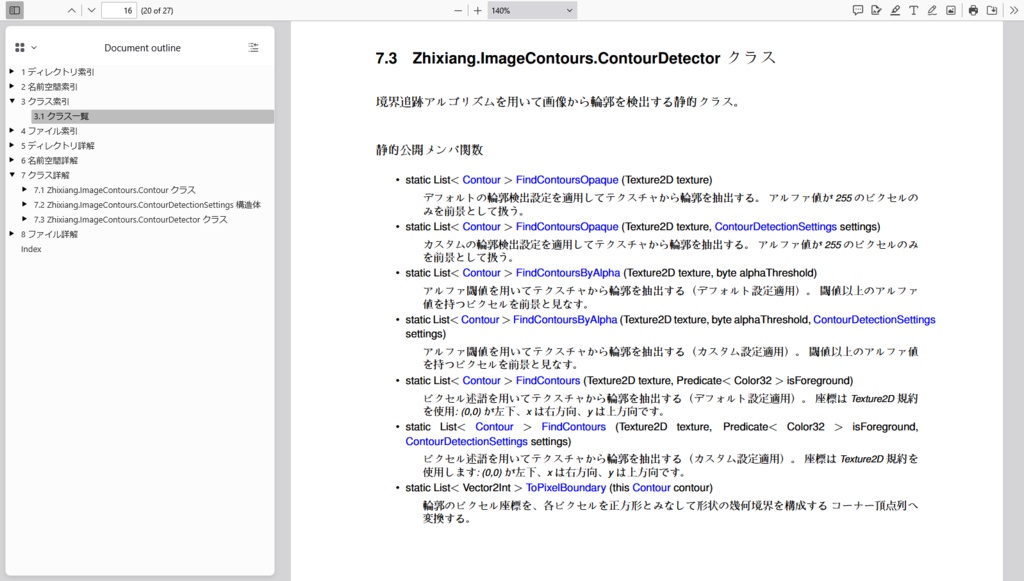This screenshot has width=1024, height=581.
Task: Open outline entry 7.3 ContourDetector クラス
Action: (x=131, y=220)
